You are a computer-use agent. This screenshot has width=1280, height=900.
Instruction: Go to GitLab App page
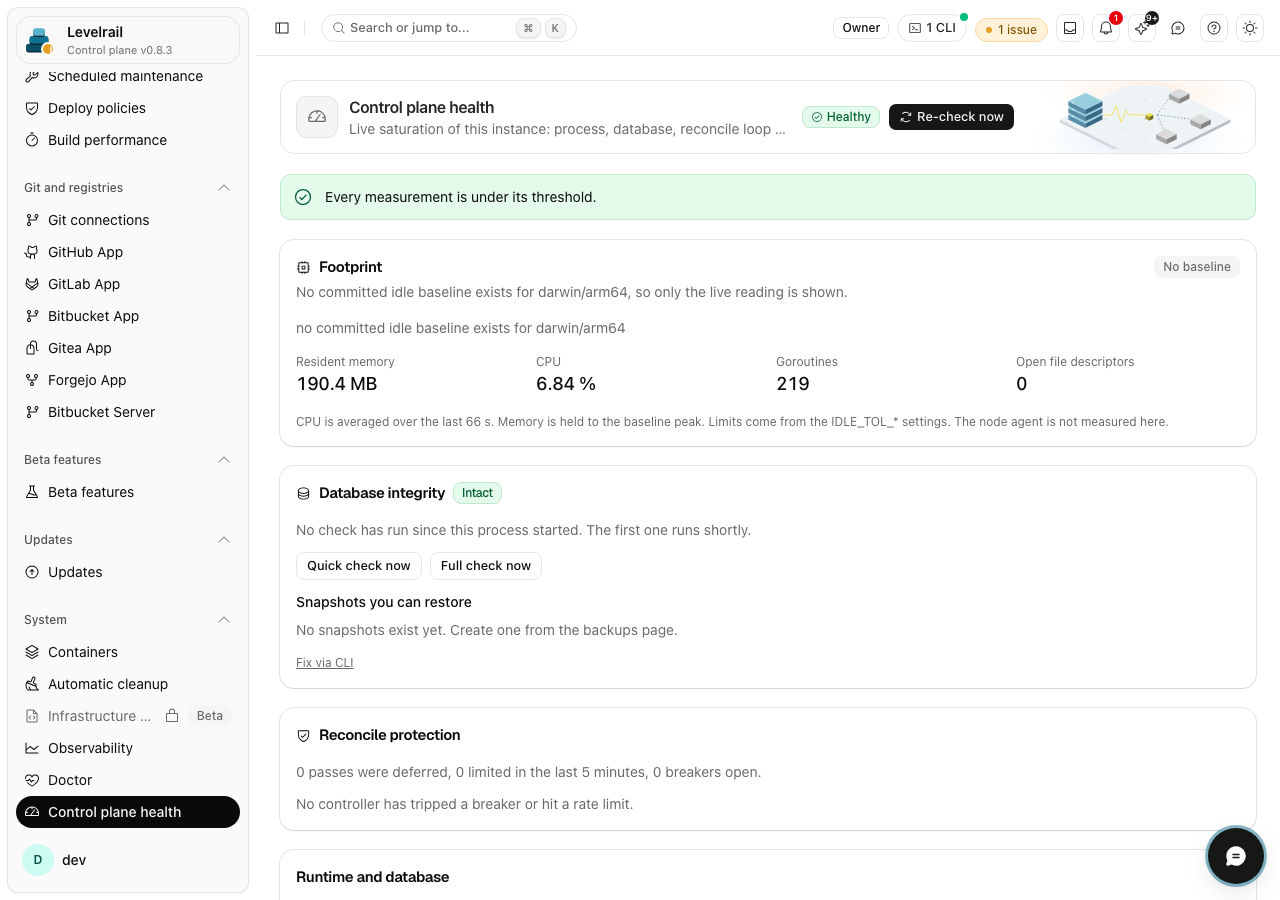pyautogui.click(x=128, y=284)
